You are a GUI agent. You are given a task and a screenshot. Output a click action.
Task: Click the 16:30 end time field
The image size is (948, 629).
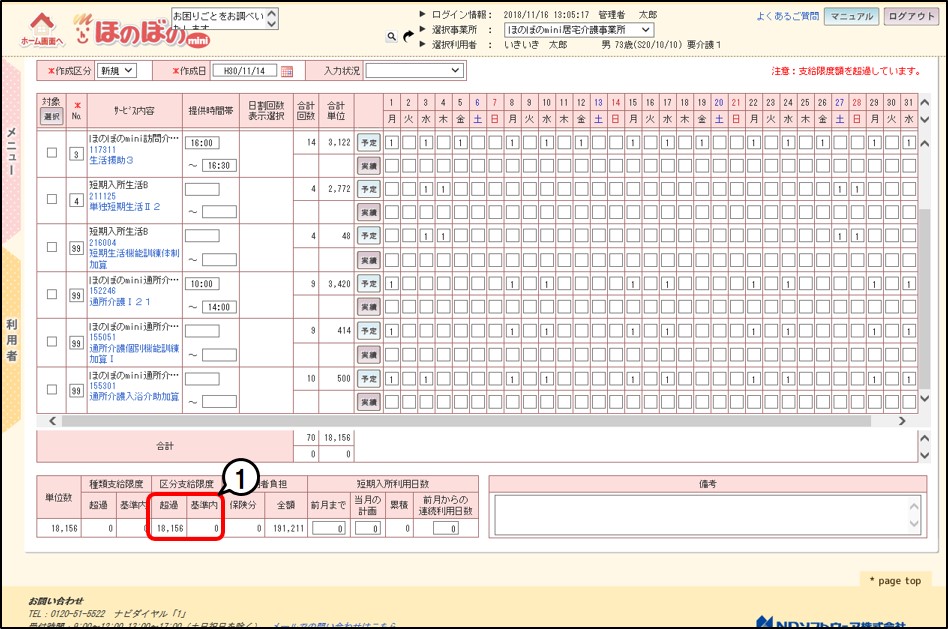[219, 166]
